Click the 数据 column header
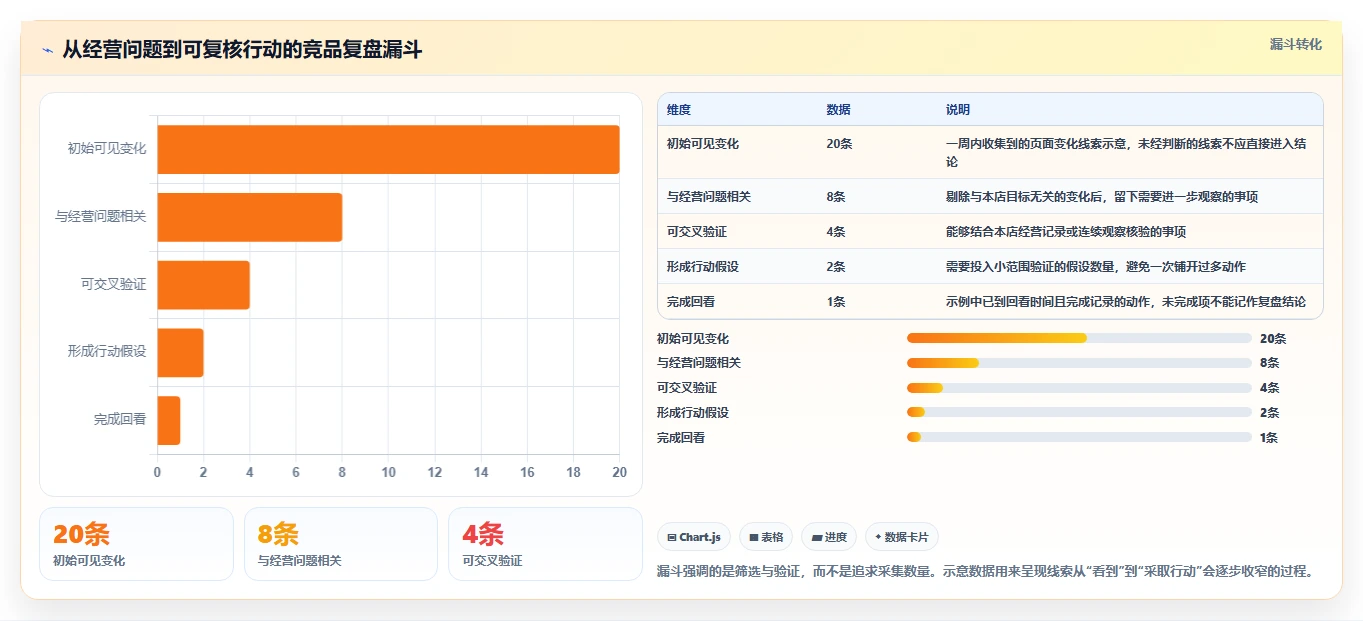Image resolution: width=1363 pixels, height=621 pixels. (839, 110)
